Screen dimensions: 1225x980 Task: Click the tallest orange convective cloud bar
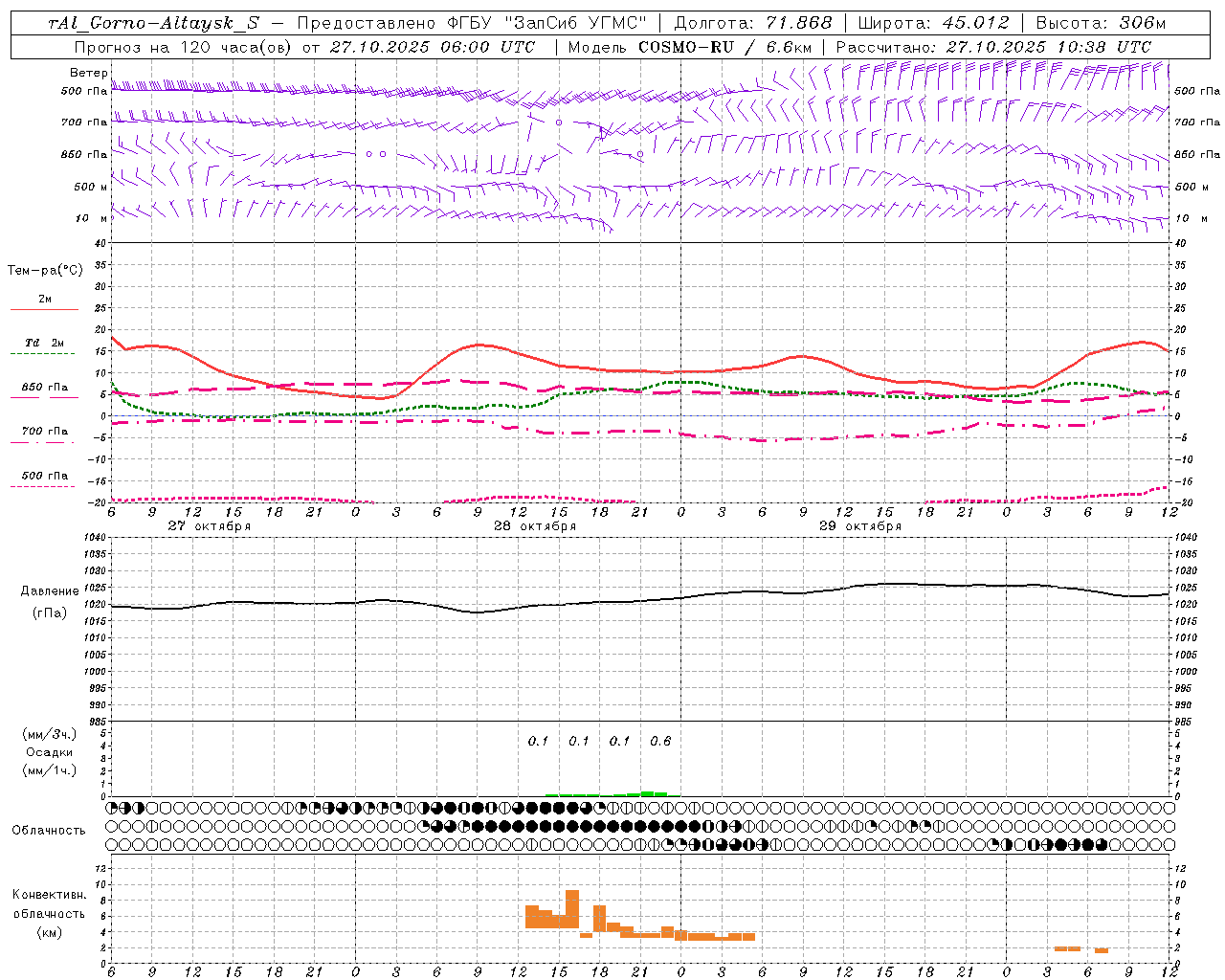[x=572, y=909]
